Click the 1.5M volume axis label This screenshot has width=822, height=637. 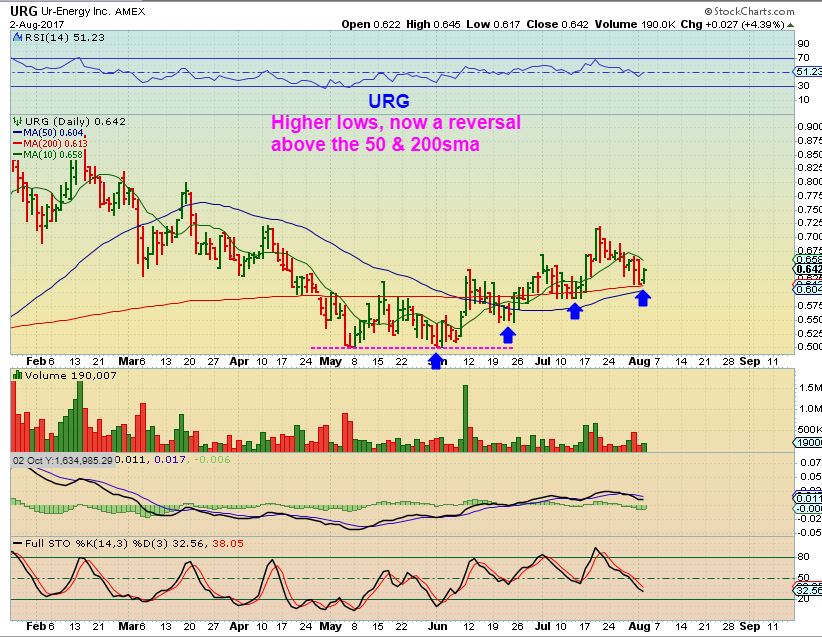(810, 387)
